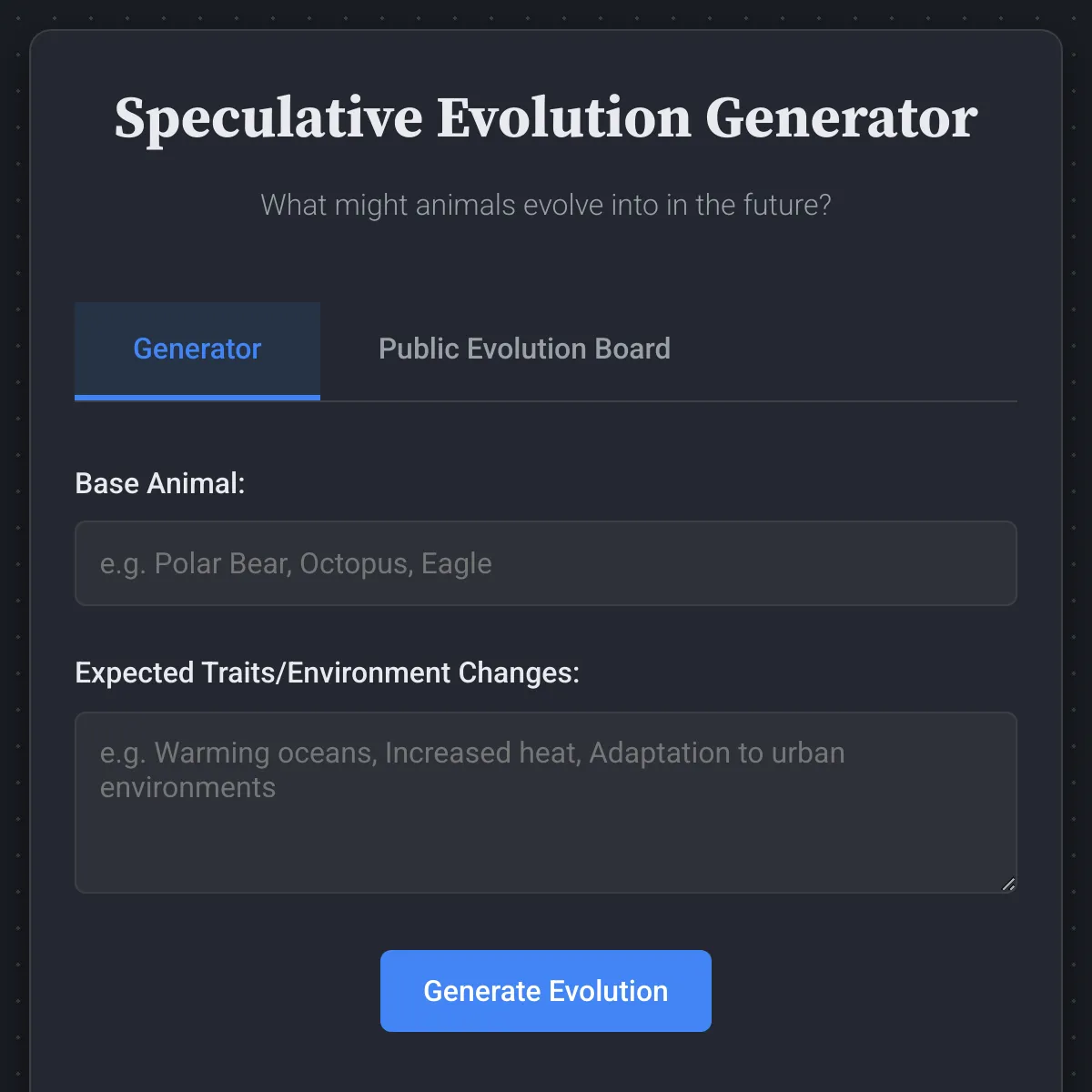Click the Base Animal placeholder text area
Screen dimensions: 1092x1092
pyautogui.click(x=546, y=563)
